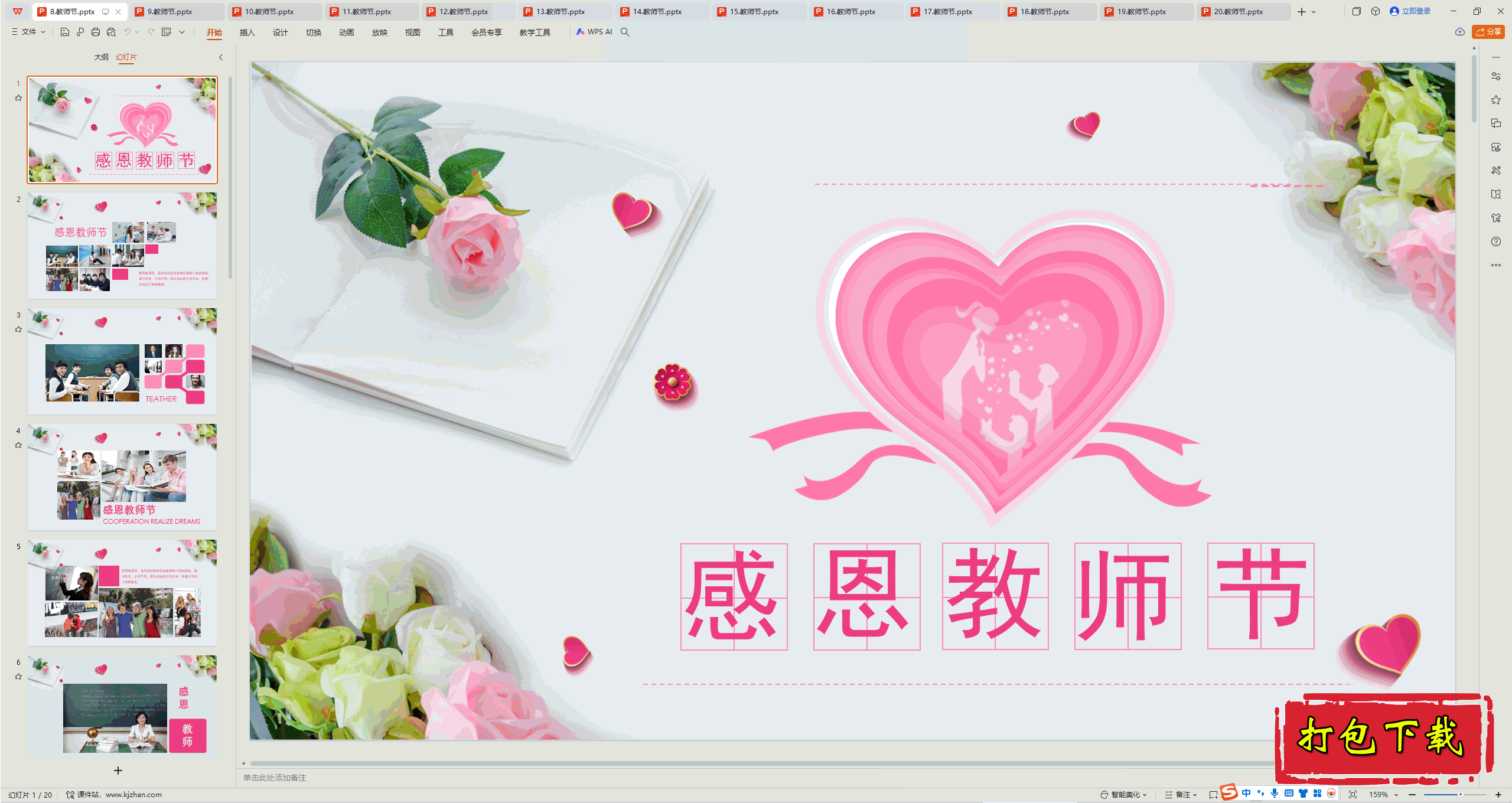Open the 设计 ribbon tab
The height and width of the screenshot is (803, 1512).
[280, 32]
